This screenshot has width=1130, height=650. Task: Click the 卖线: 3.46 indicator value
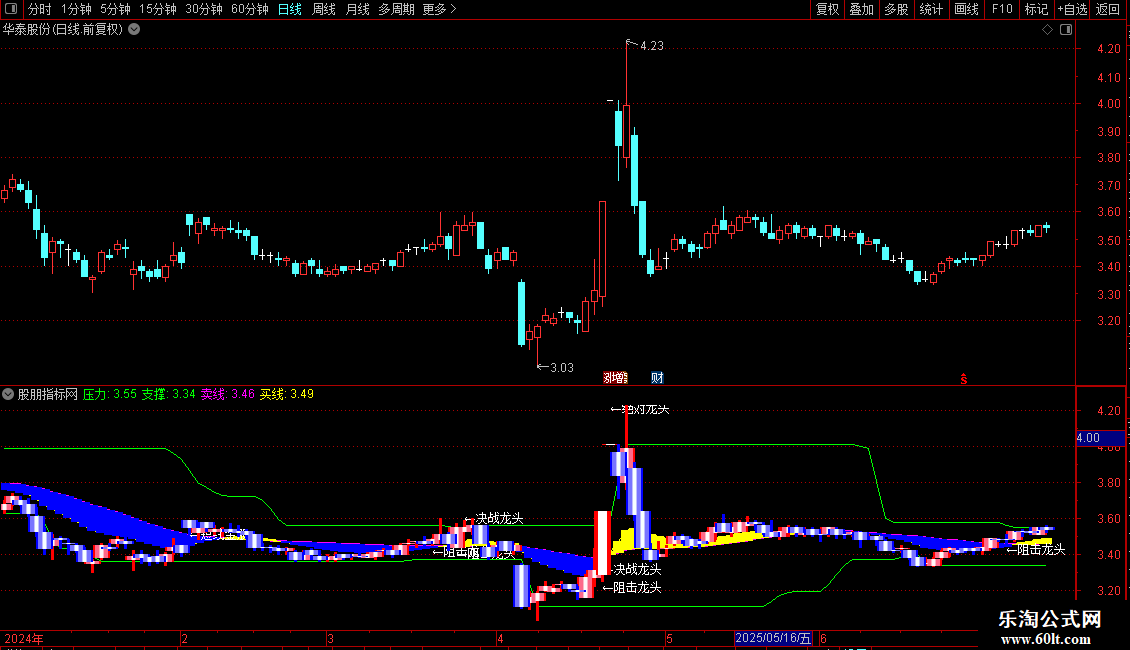[x=227, y=394]
